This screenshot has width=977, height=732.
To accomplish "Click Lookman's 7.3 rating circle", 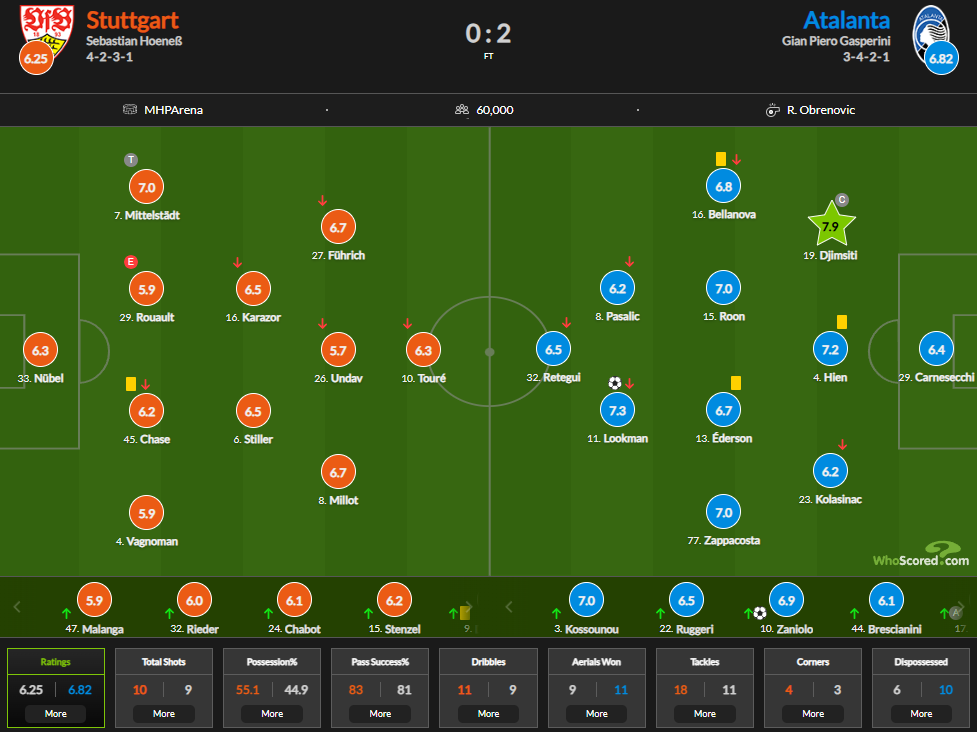I will point(617,411).
